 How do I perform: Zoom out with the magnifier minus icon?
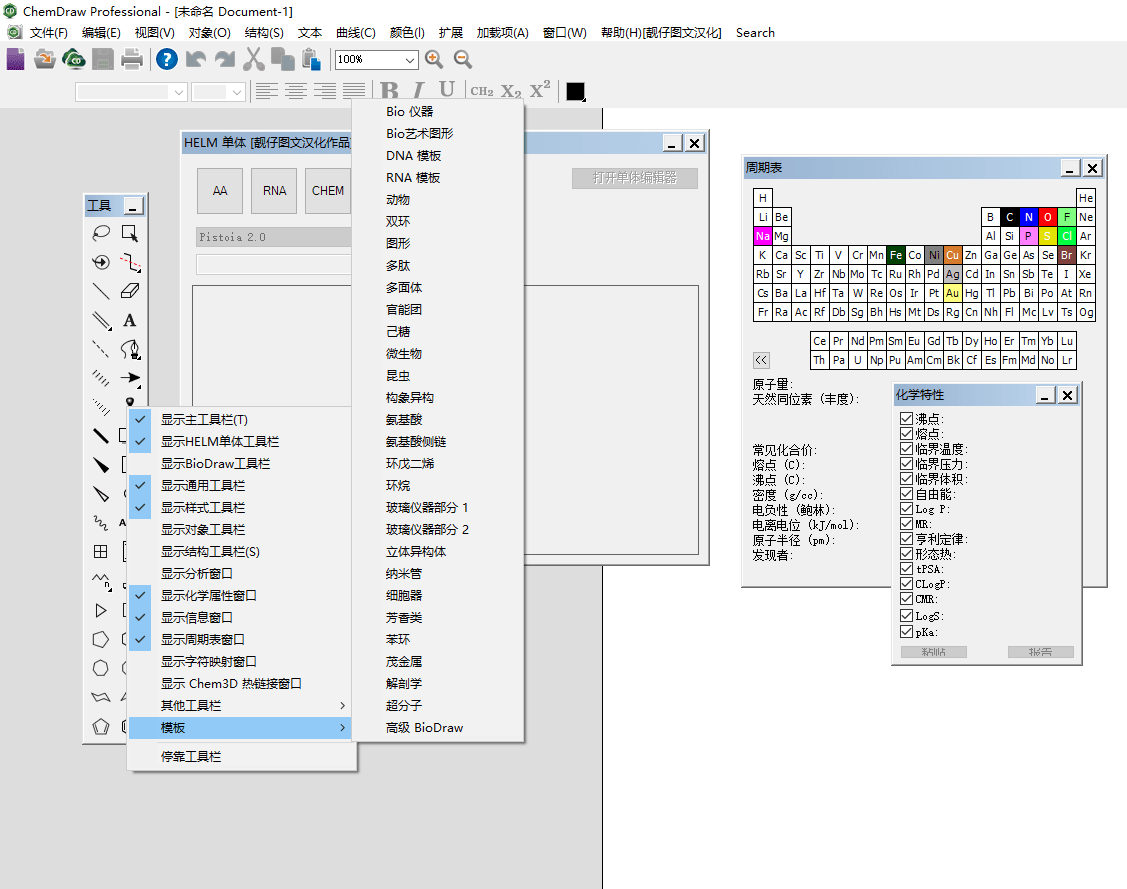(463, 59)
